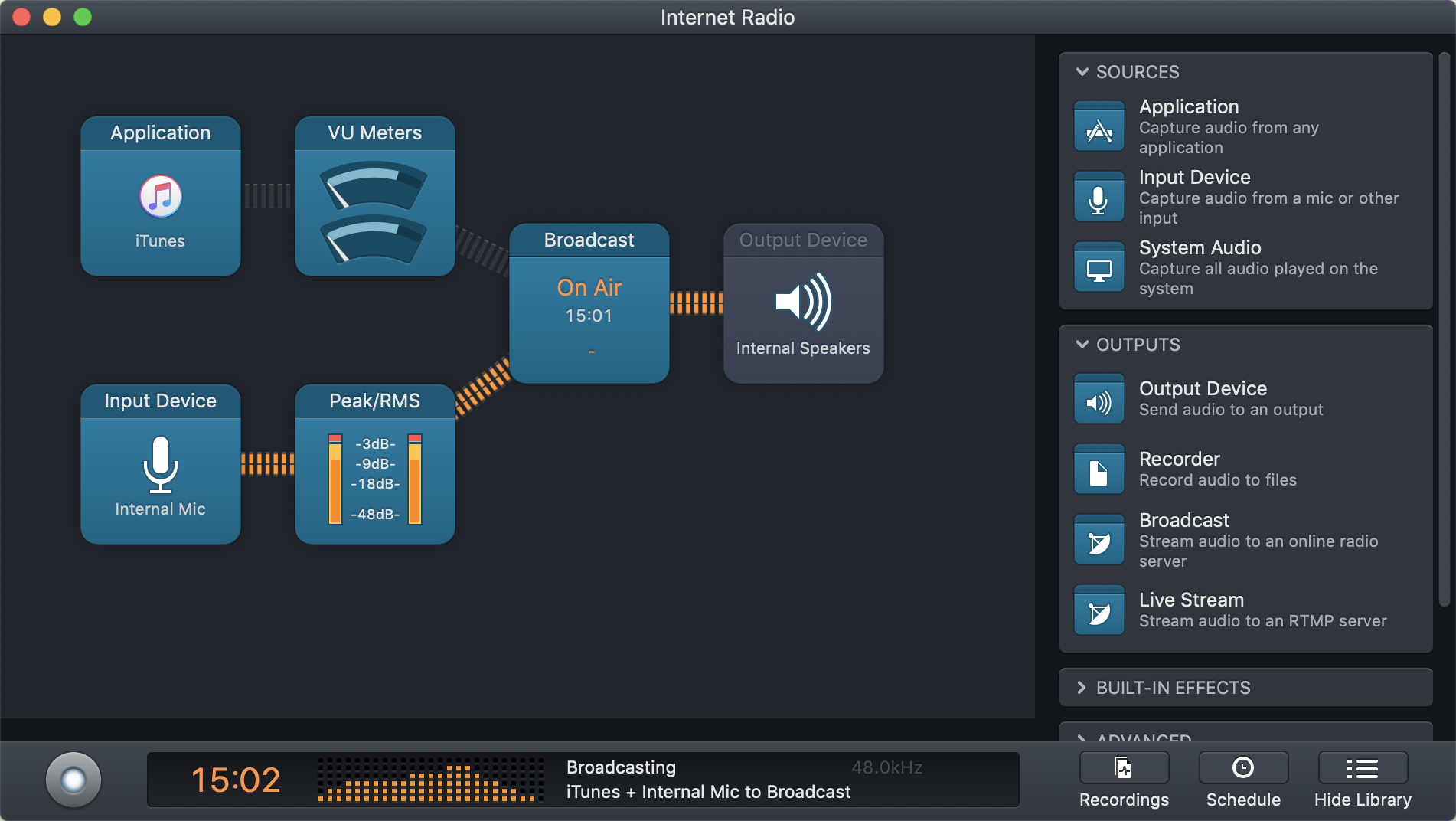Open the Recordings tab
This screenshot has height=821, width=1456.
1124,780
